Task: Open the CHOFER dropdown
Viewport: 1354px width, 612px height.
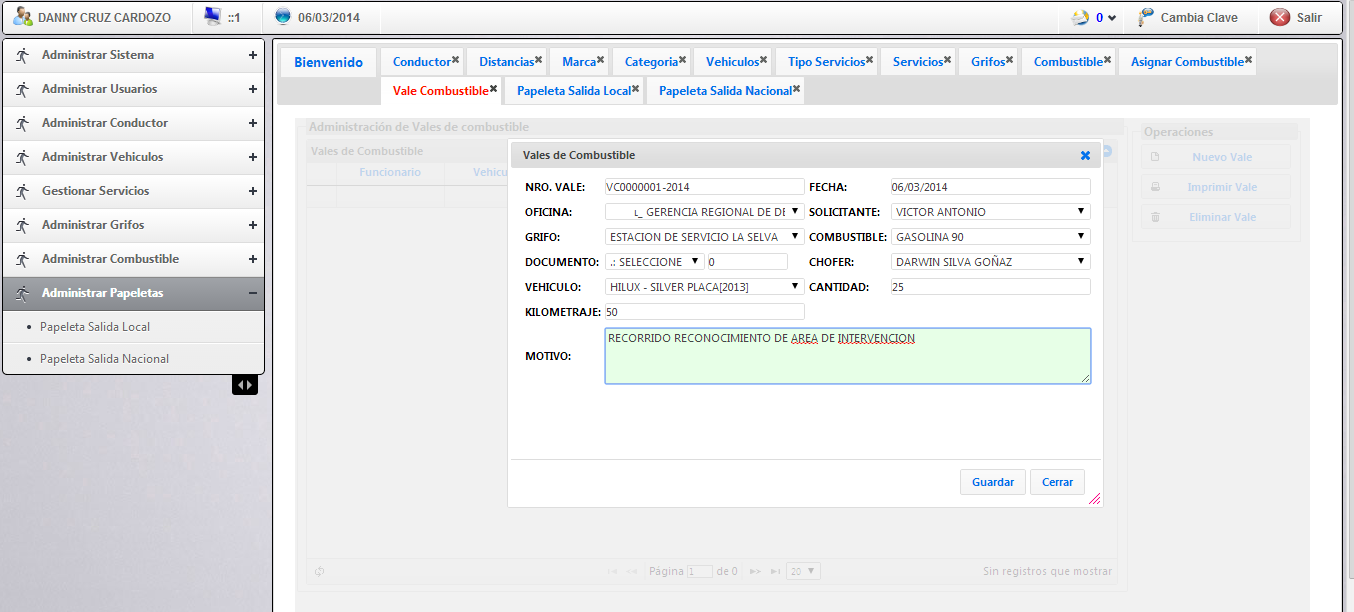Action: 991,262
